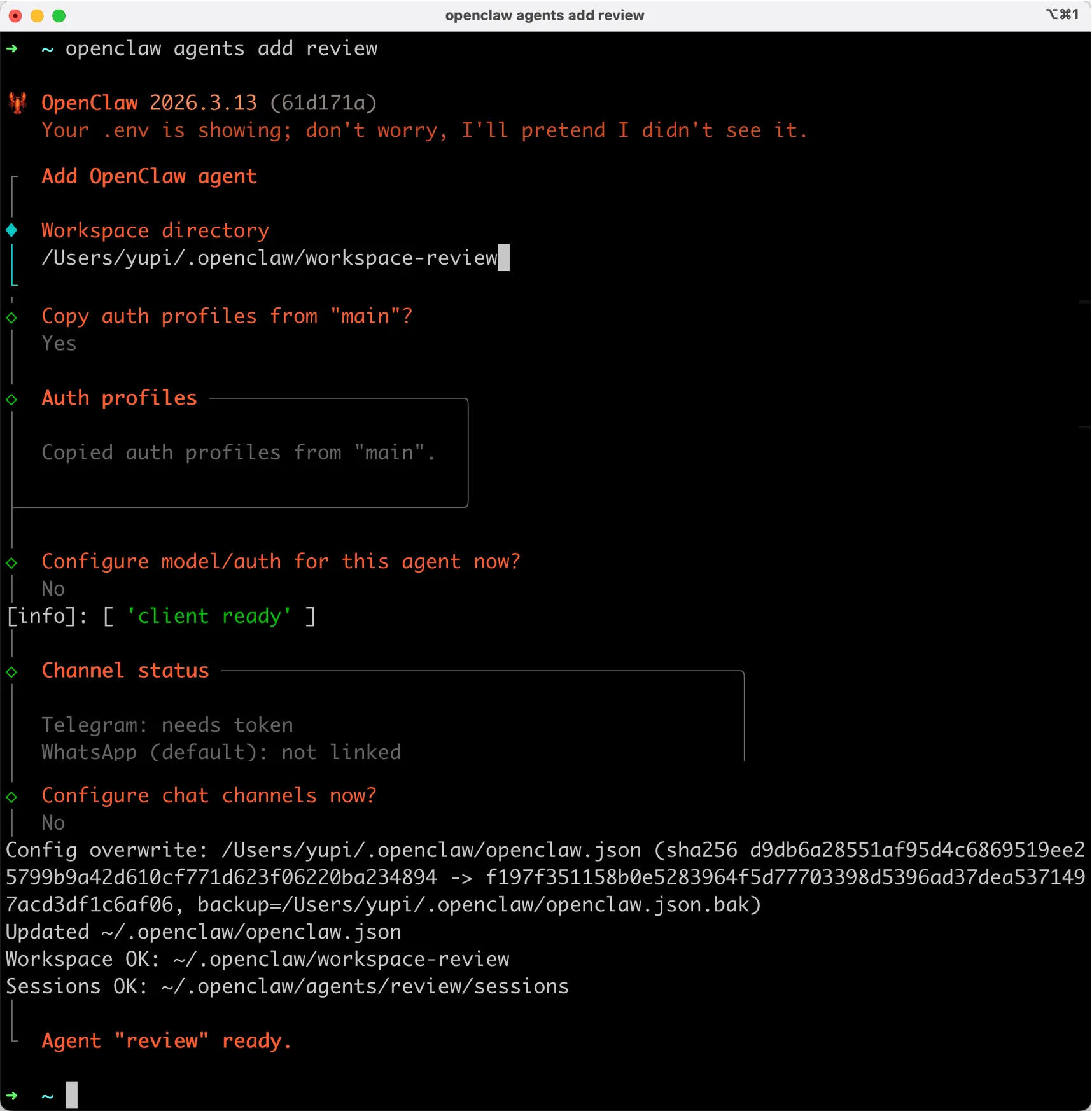The image size is (1092, 1111).
Task: Click the OpenClaw lobster logo icon
Action: [17, 102]
